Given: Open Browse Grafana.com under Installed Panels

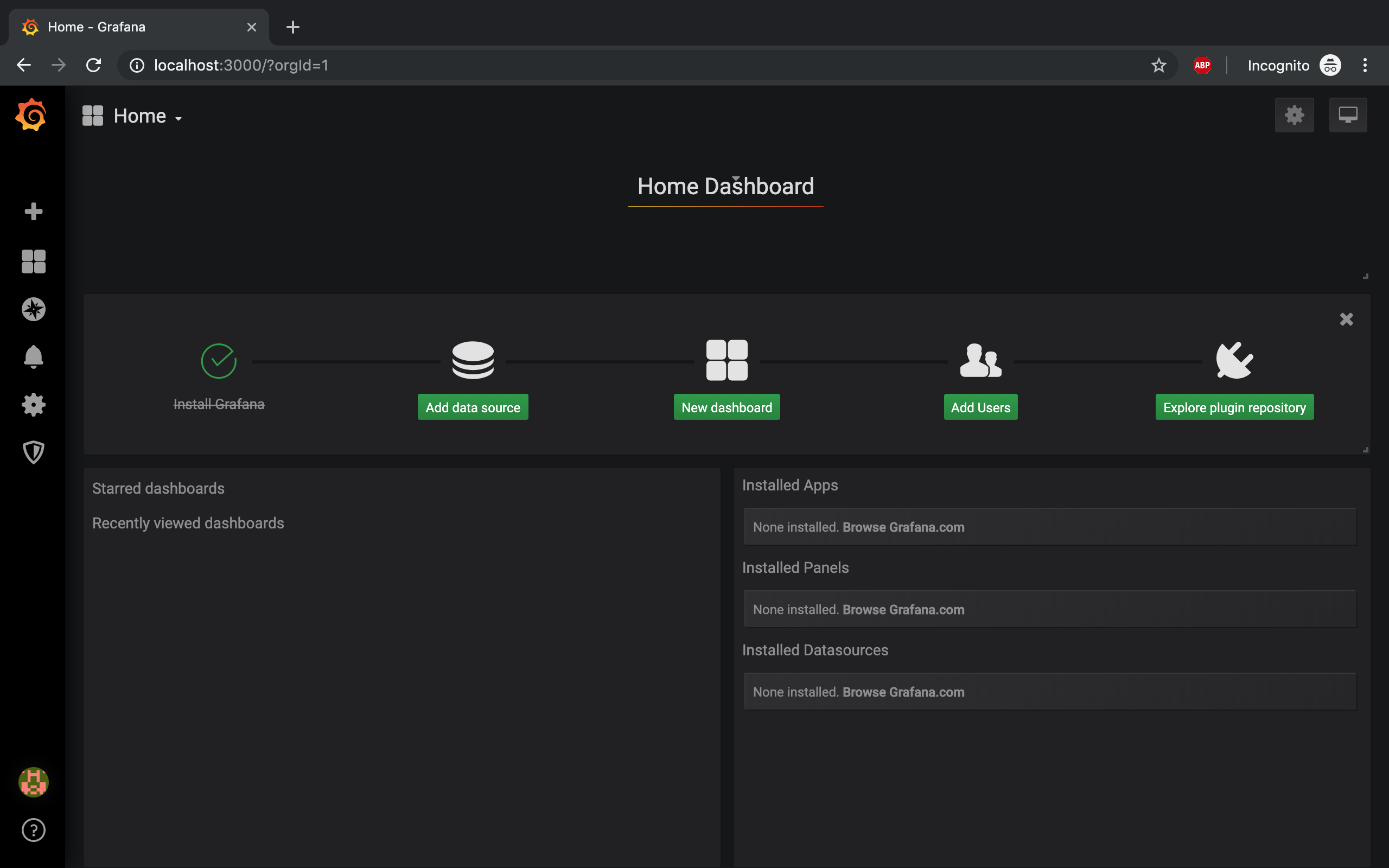Looking at the screenshot, I should [x=903, y=610].
